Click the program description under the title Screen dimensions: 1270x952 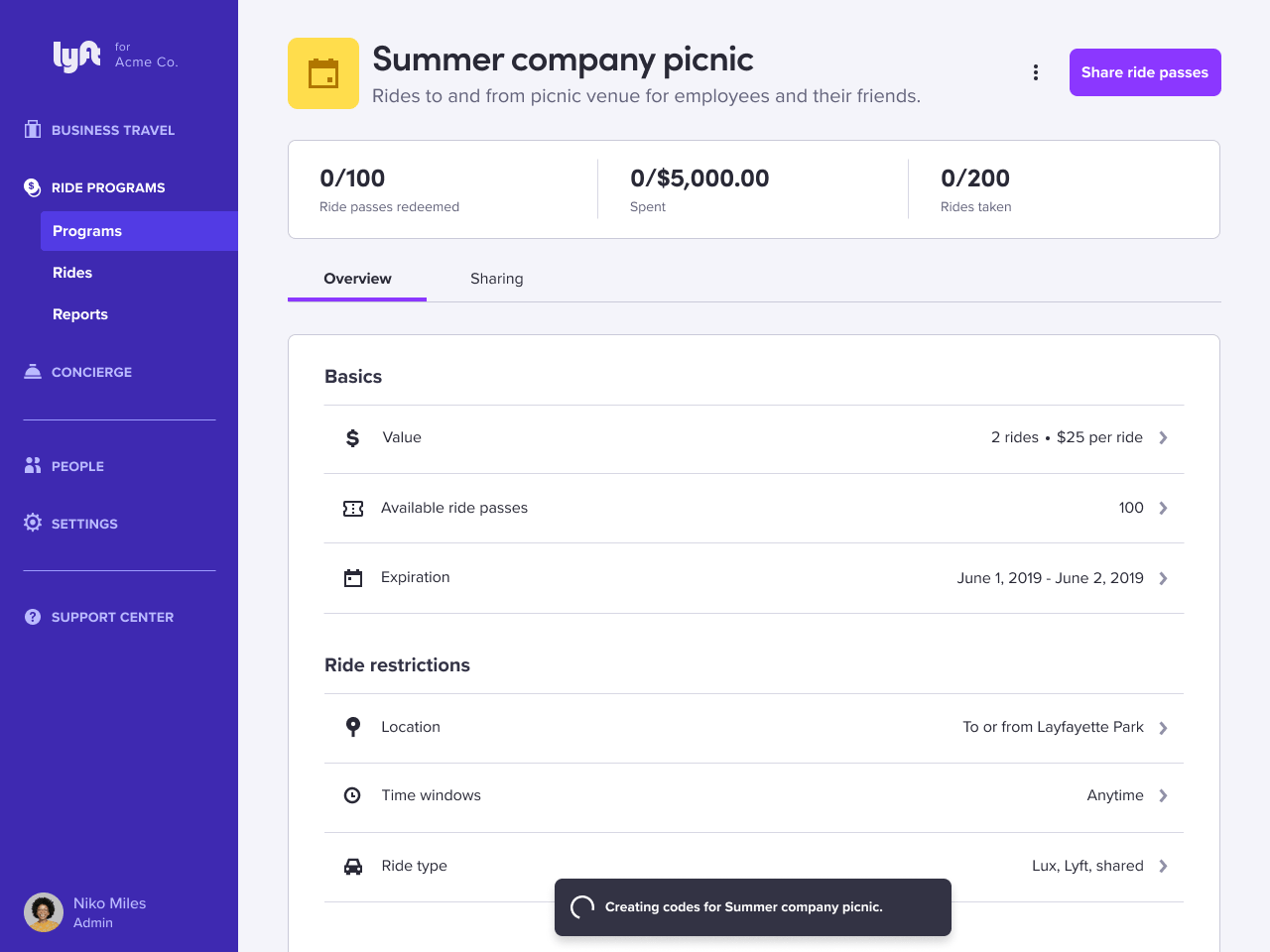(x=646, y=96)
